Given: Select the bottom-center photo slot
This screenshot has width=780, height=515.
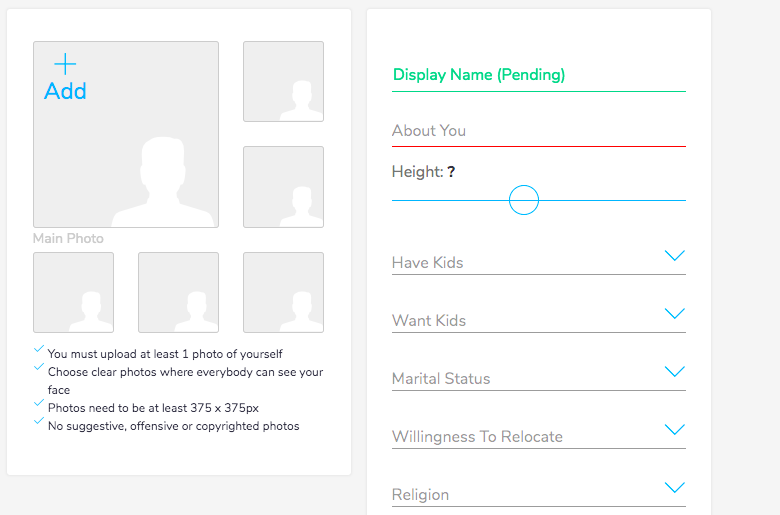Looking at the screenshot, I should click(178, 292).
